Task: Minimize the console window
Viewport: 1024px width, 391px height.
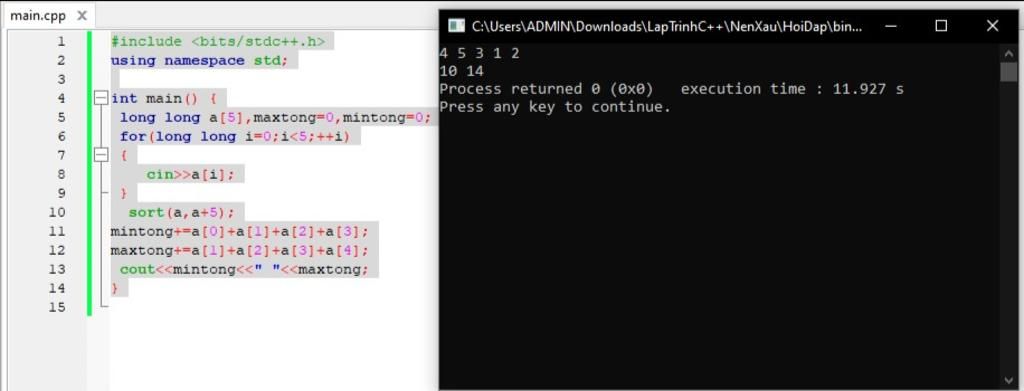Action: 891,26
